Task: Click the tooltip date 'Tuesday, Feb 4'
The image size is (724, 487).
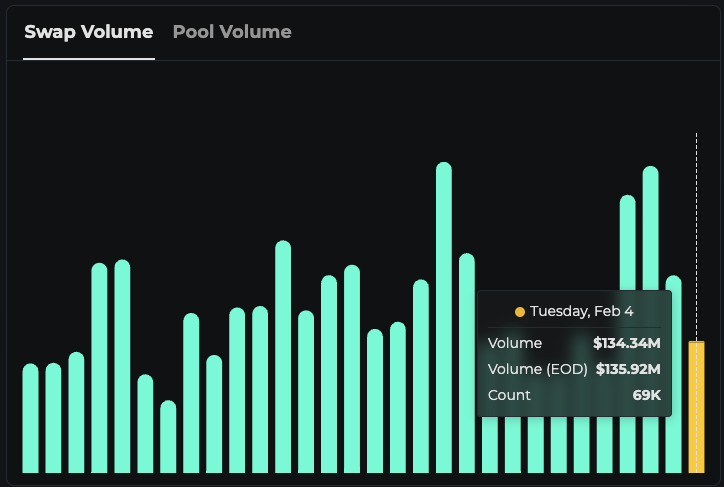Action: (581, 312)
